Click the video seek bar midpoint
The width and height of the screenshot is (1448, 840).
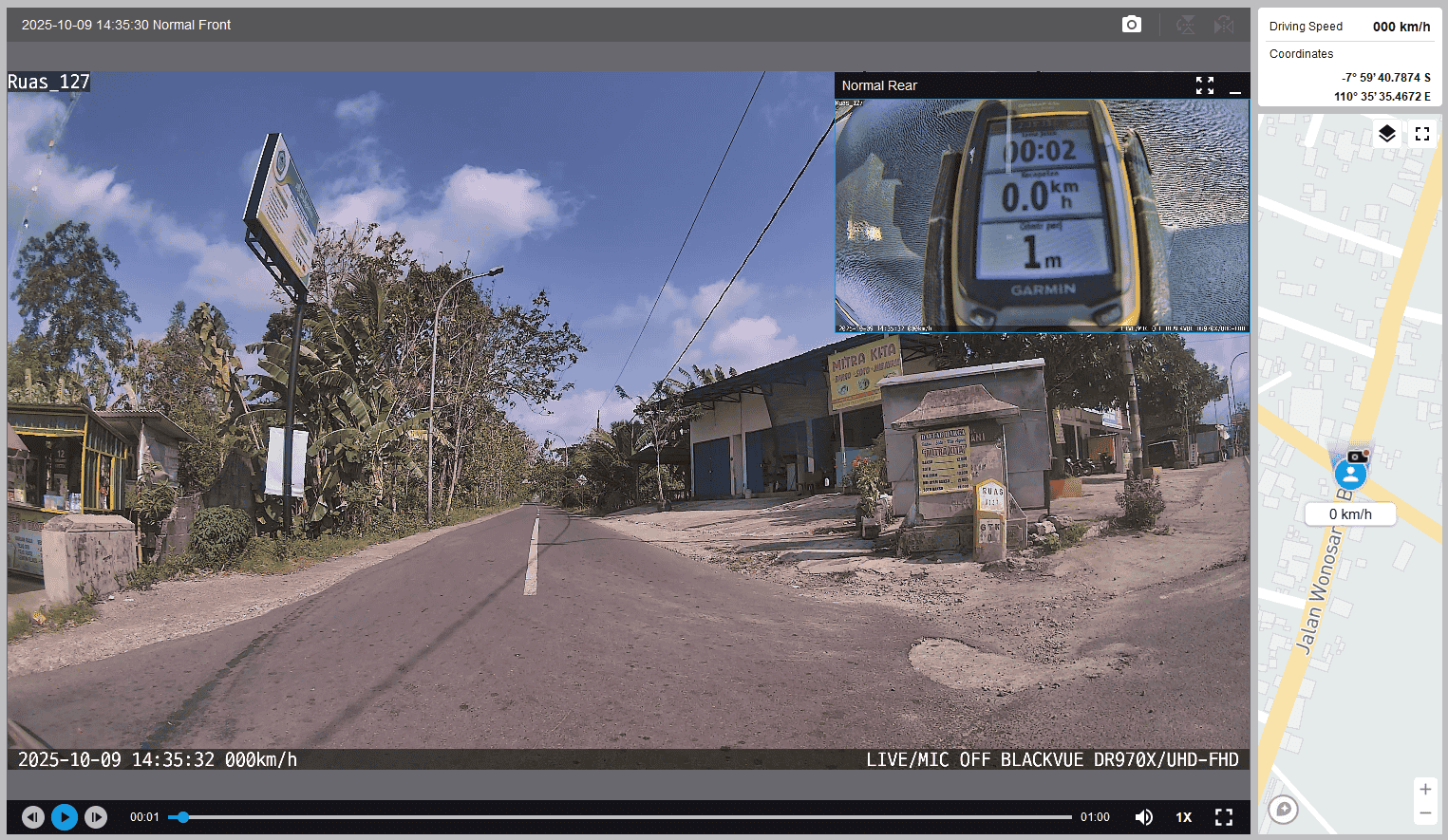pyautogui.click(x=620, y=817)
